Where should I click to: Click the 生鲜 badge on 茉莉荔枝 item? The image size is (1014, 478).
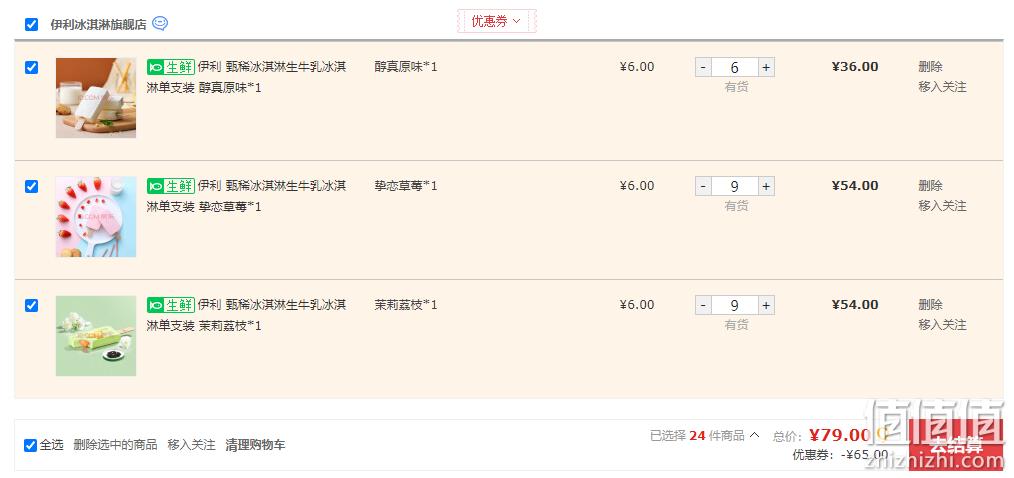pyautogui.click(x=171, y=305)
